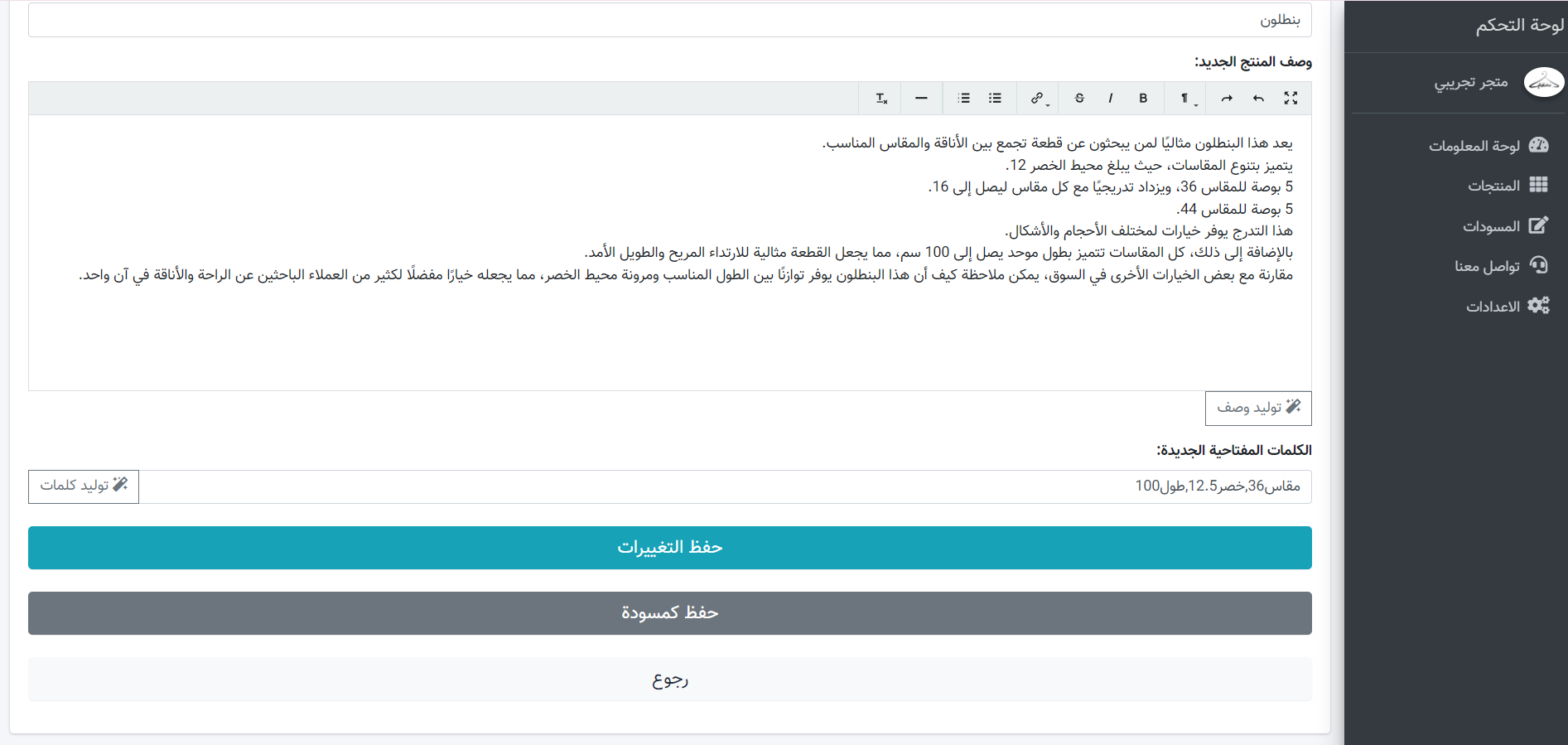Click the حفظ التغييرات button

pyautogui.click(x=669, y=548)
